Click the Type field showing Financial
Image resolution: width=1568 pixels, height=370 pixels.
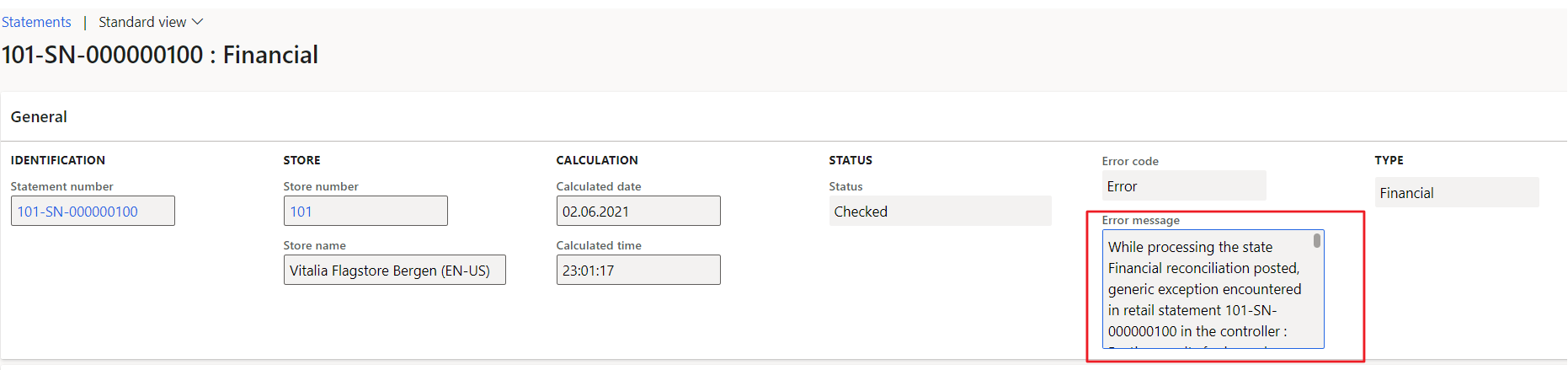pyautogui.click(x=1456, y=193)
